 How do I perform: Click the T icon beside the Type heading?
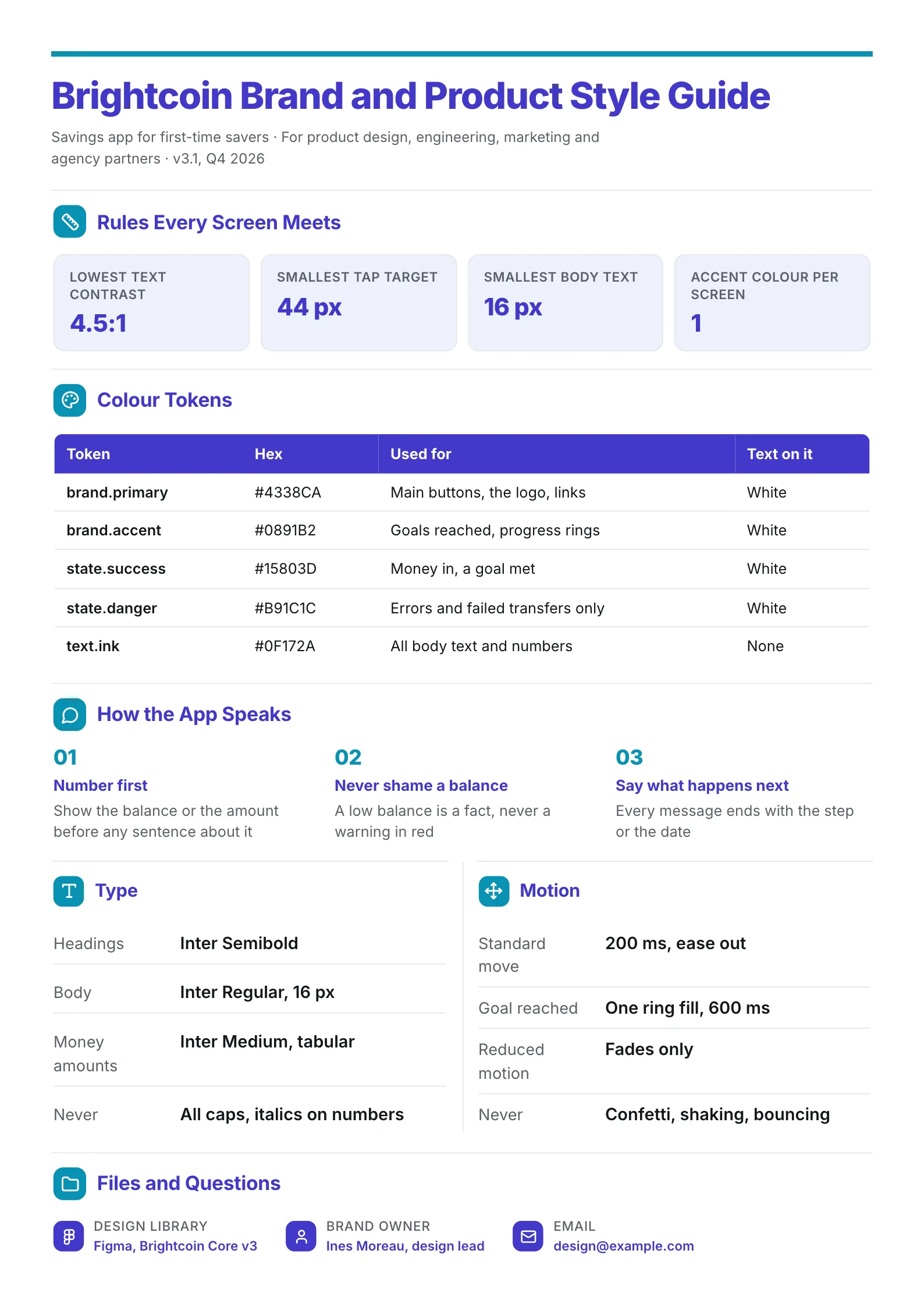click(x=69, y=891)
